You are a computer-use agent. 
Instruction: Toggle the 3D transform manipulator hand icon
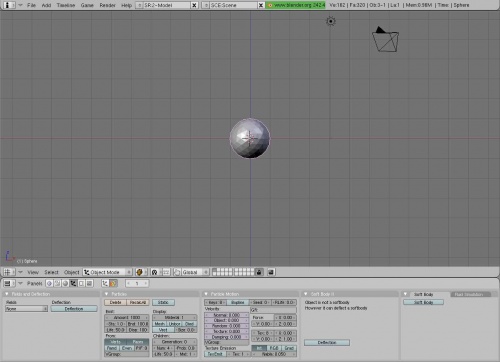point(177,272)
